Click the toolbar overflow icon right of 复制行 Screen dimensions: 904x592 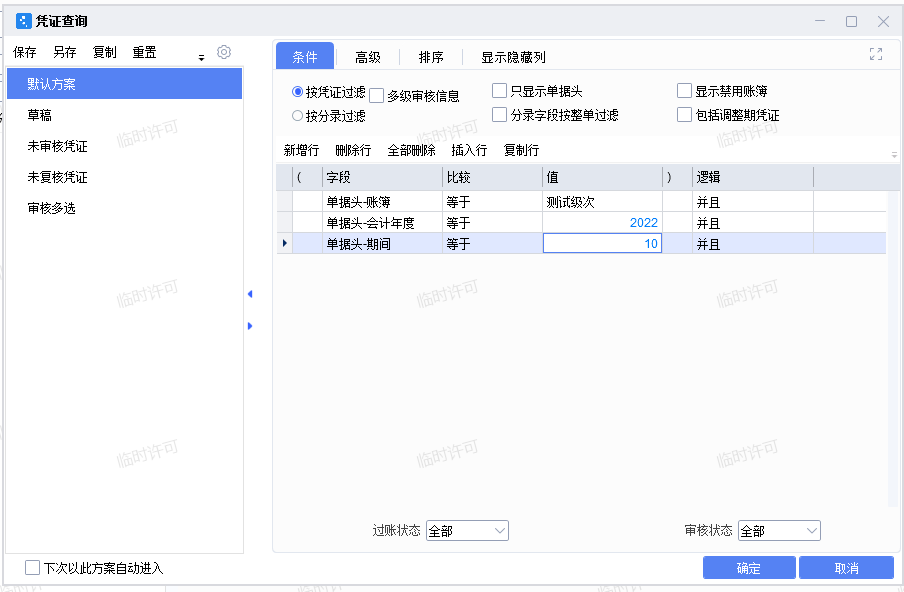(x=894, y=154)
